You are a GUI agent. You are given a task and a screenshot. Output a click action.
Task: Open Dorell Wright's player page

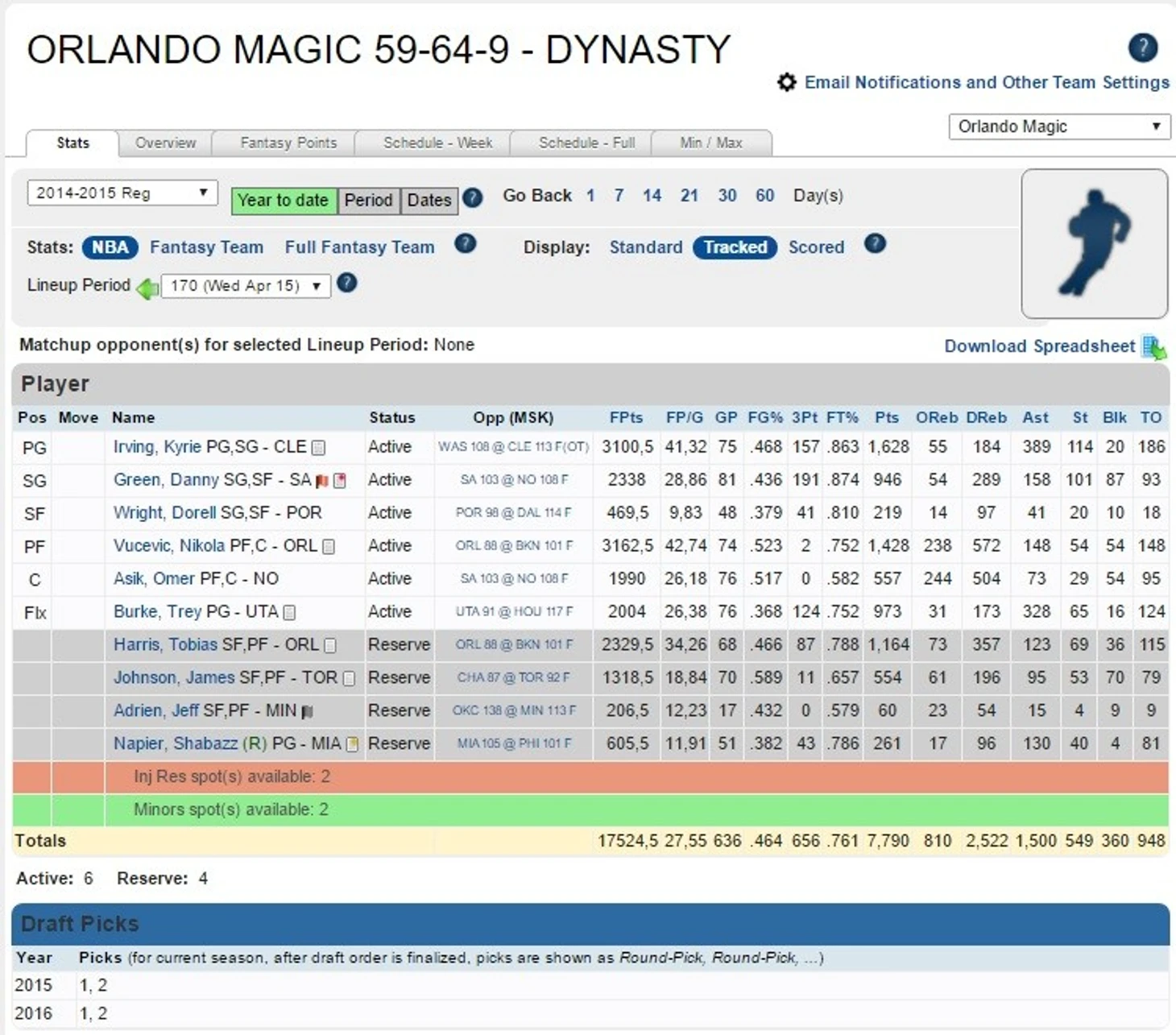pyautogui.click(x=165, y=513)
